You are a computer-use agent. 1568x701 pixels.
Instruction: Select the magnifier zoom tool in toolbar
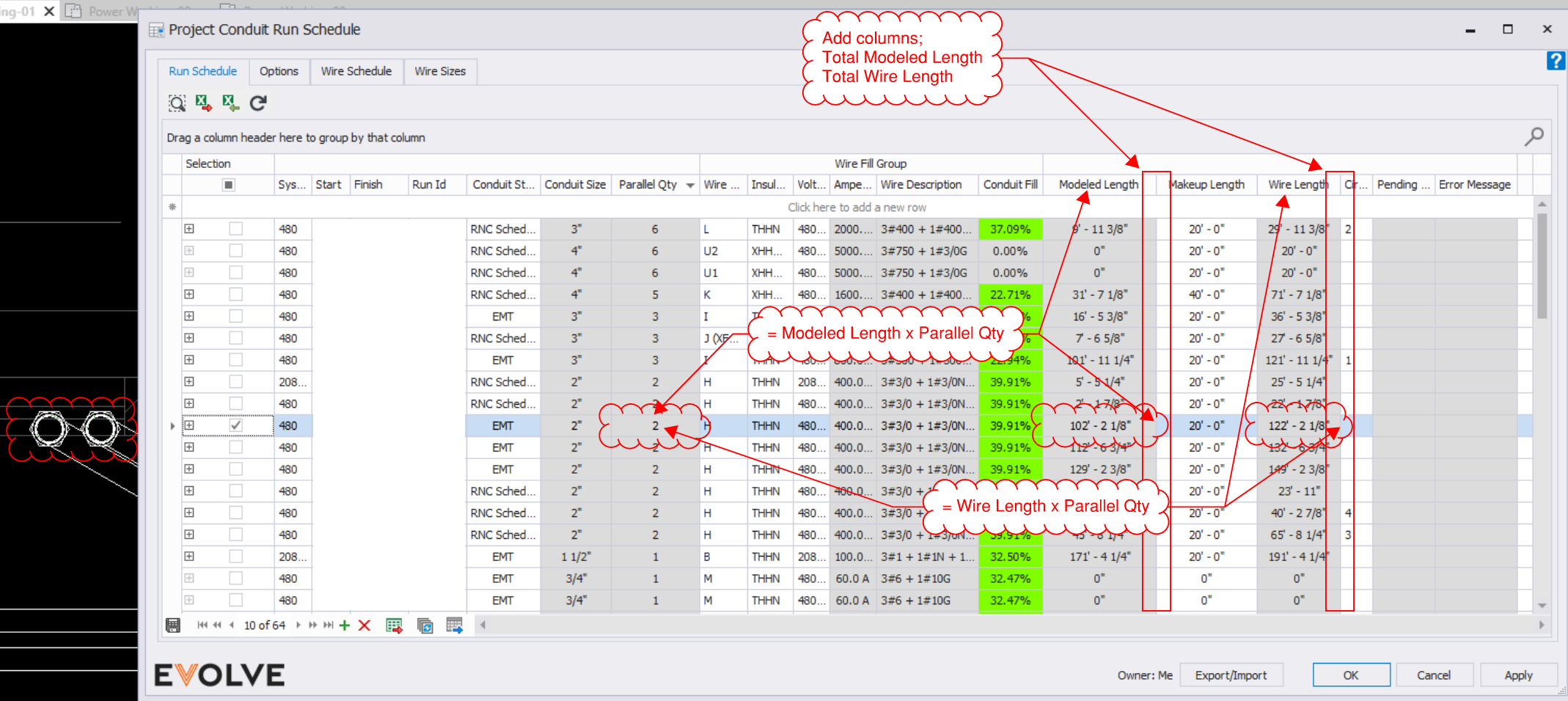[x=177, y=103]
